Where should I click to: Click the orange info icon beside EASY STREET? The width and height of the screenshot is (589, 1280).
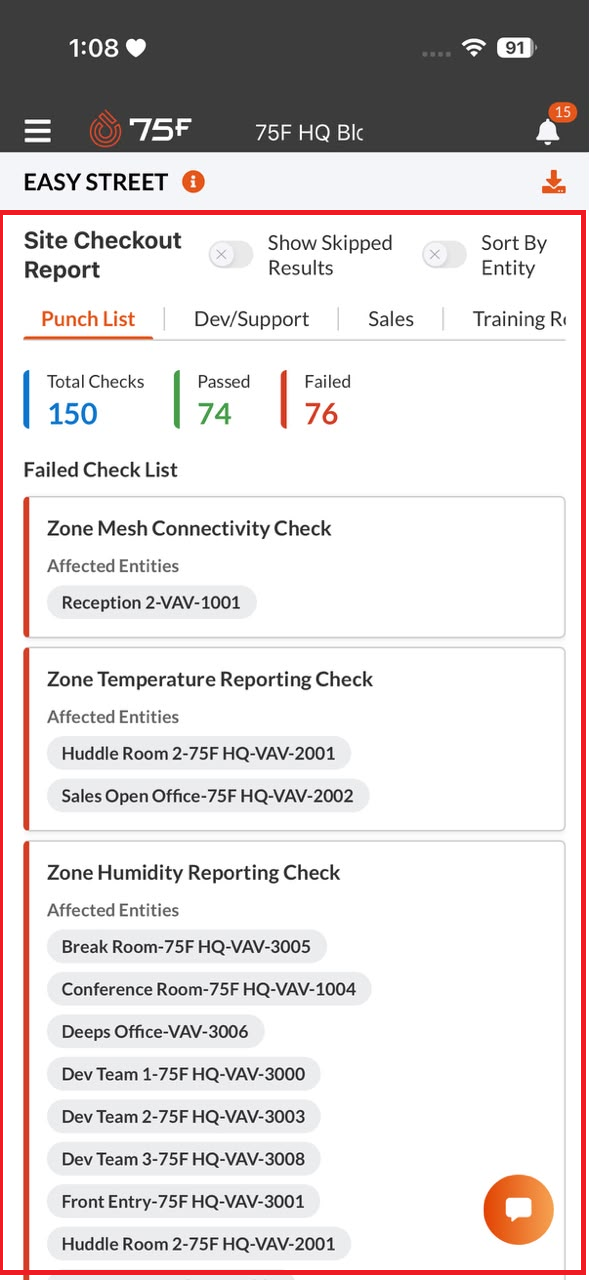[x=193, y=182]
